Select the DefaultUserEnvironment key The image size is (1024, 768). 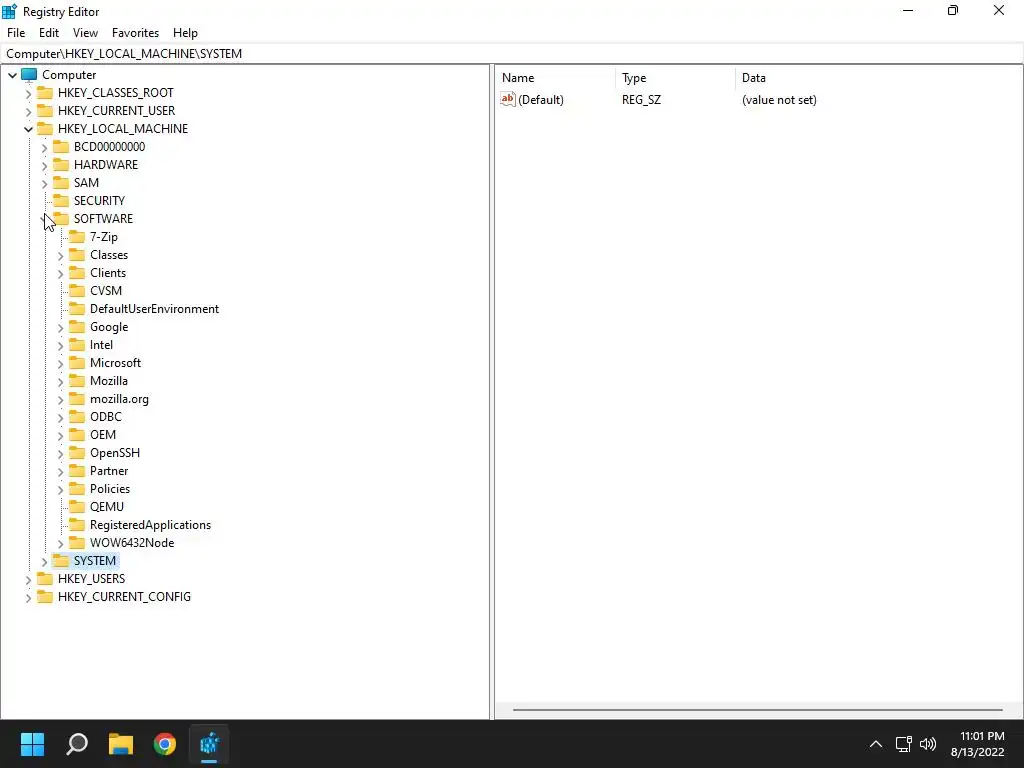click(154, 309)
